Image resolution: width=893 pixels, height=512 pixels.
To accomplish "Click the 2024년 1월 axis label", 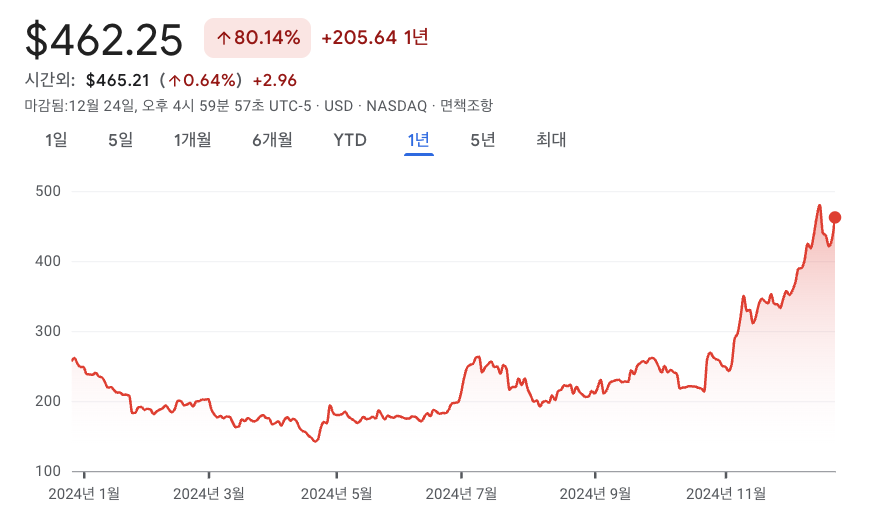I will coord(84,493).
